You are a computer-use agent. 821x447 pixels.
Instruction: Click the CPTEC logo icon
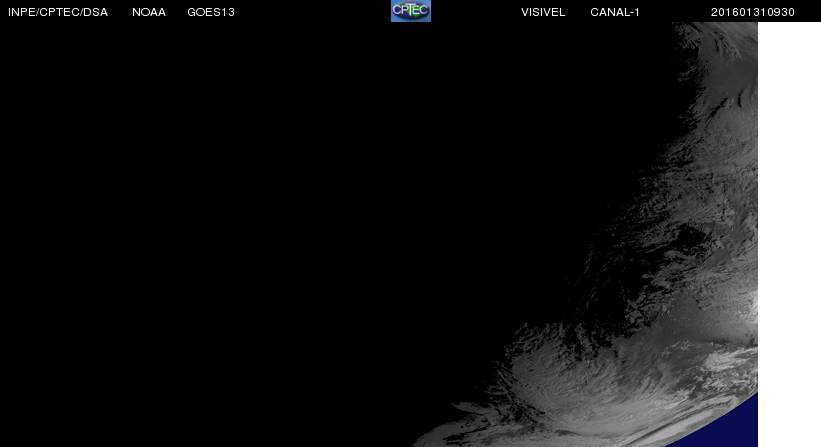tap(411, 10)
